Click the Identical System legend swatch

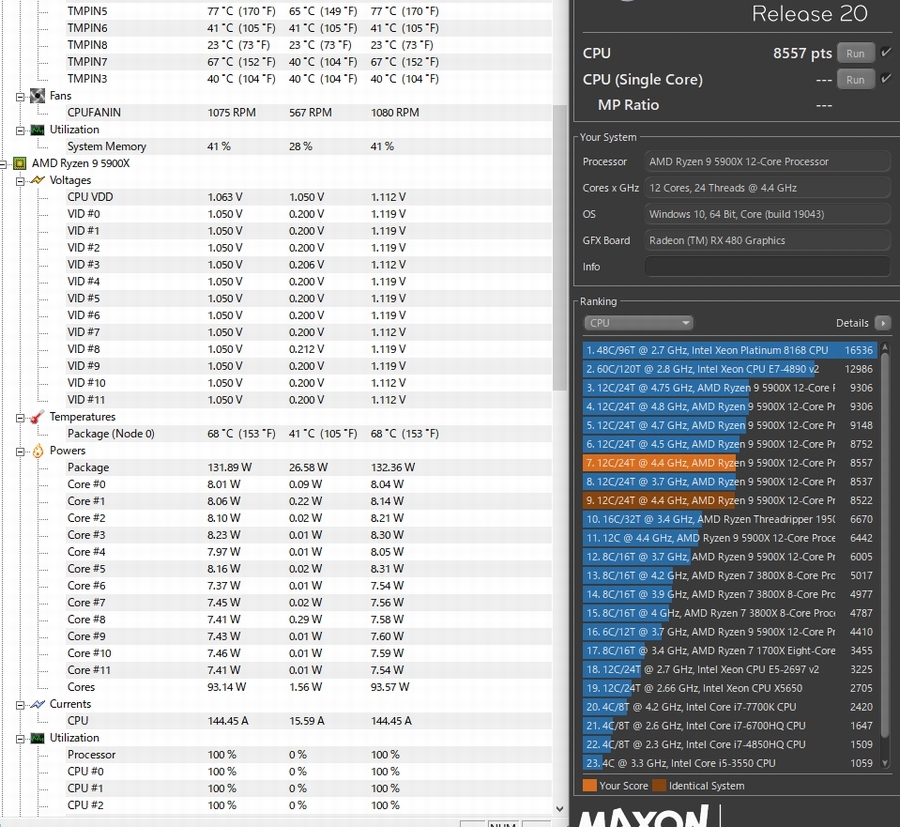pos(659,786)
